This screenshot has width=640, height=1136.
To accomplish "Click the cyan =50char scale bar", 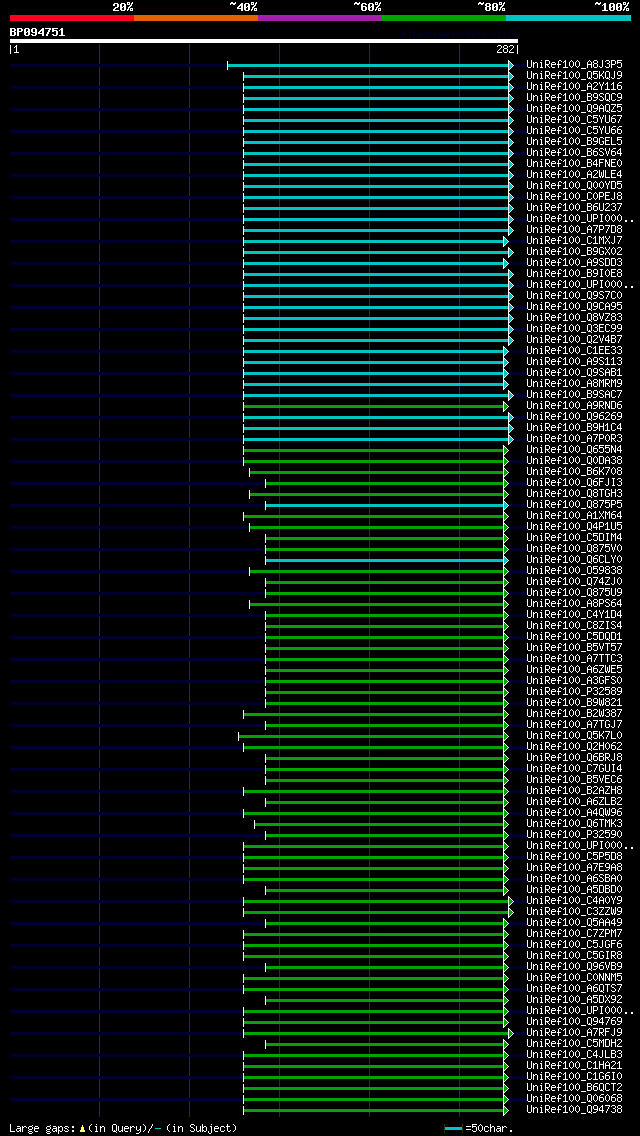I will pyautogui.click(x=453, y=1129).
